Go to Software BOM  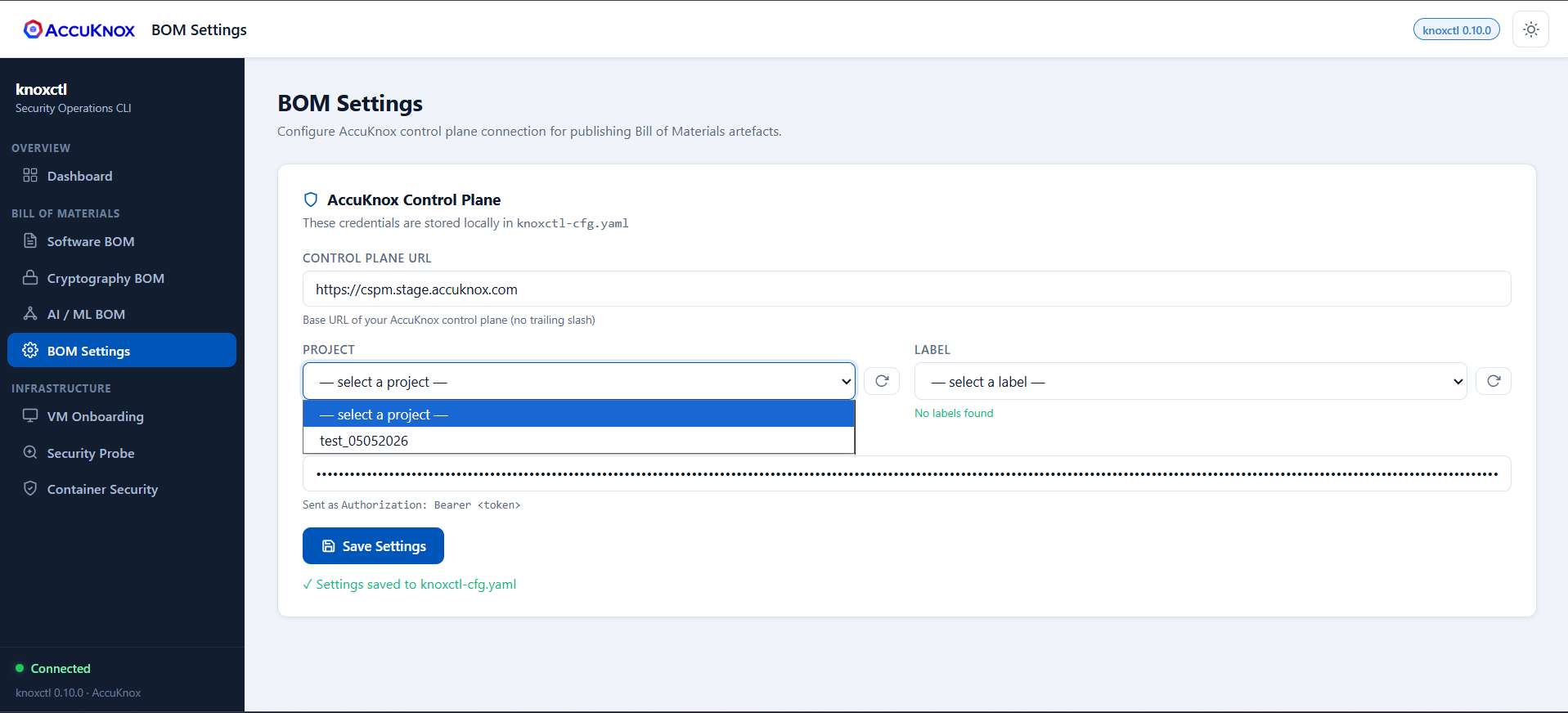tap(122, 241)
